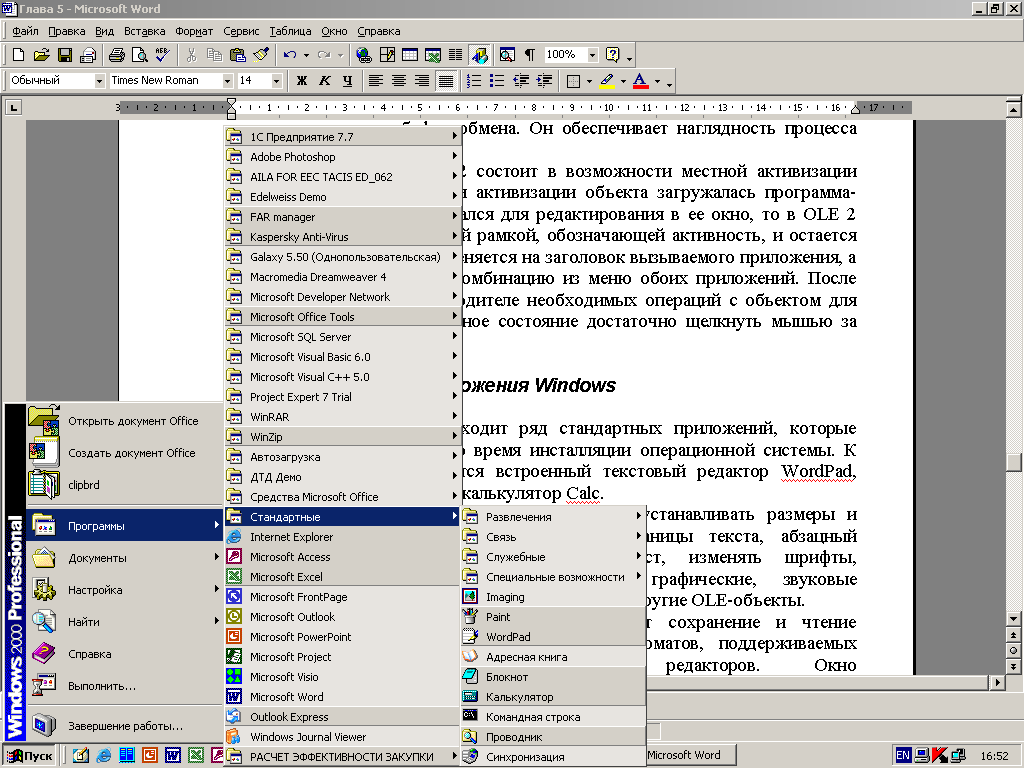Image resolution: width=1024 pixels, height=768 pixels.
Task: Toggle Justify alignment button
Action: [x=445, y=80]
